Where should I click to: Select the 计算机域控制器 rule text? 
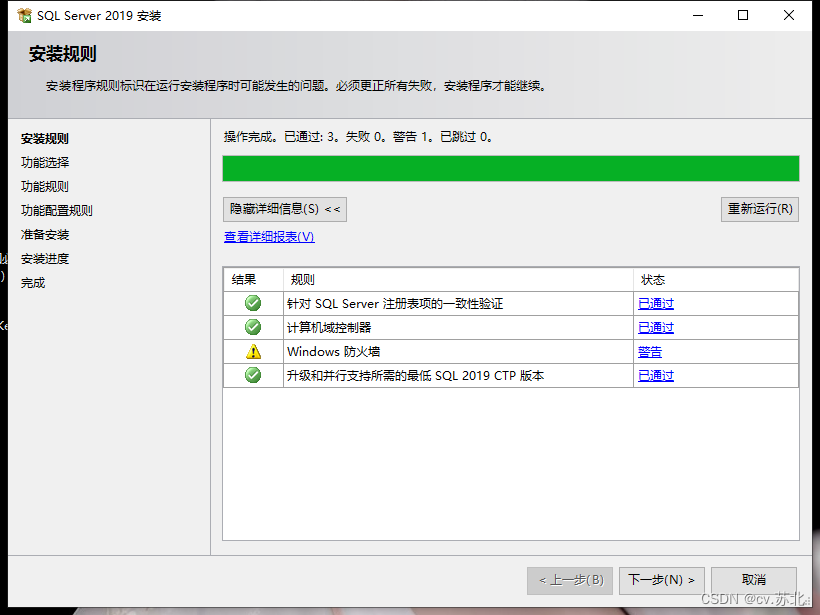tap(329, 328)
